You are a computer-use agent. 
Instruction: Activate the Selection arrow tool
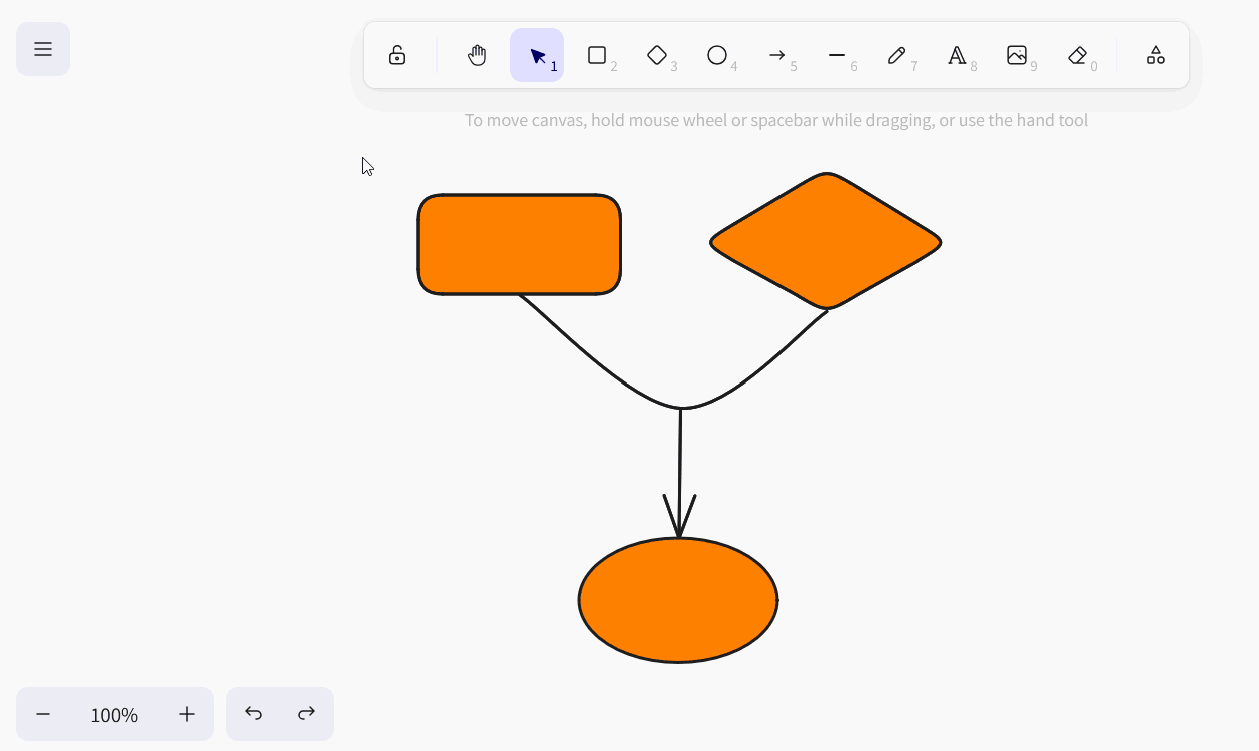[537, 55]
